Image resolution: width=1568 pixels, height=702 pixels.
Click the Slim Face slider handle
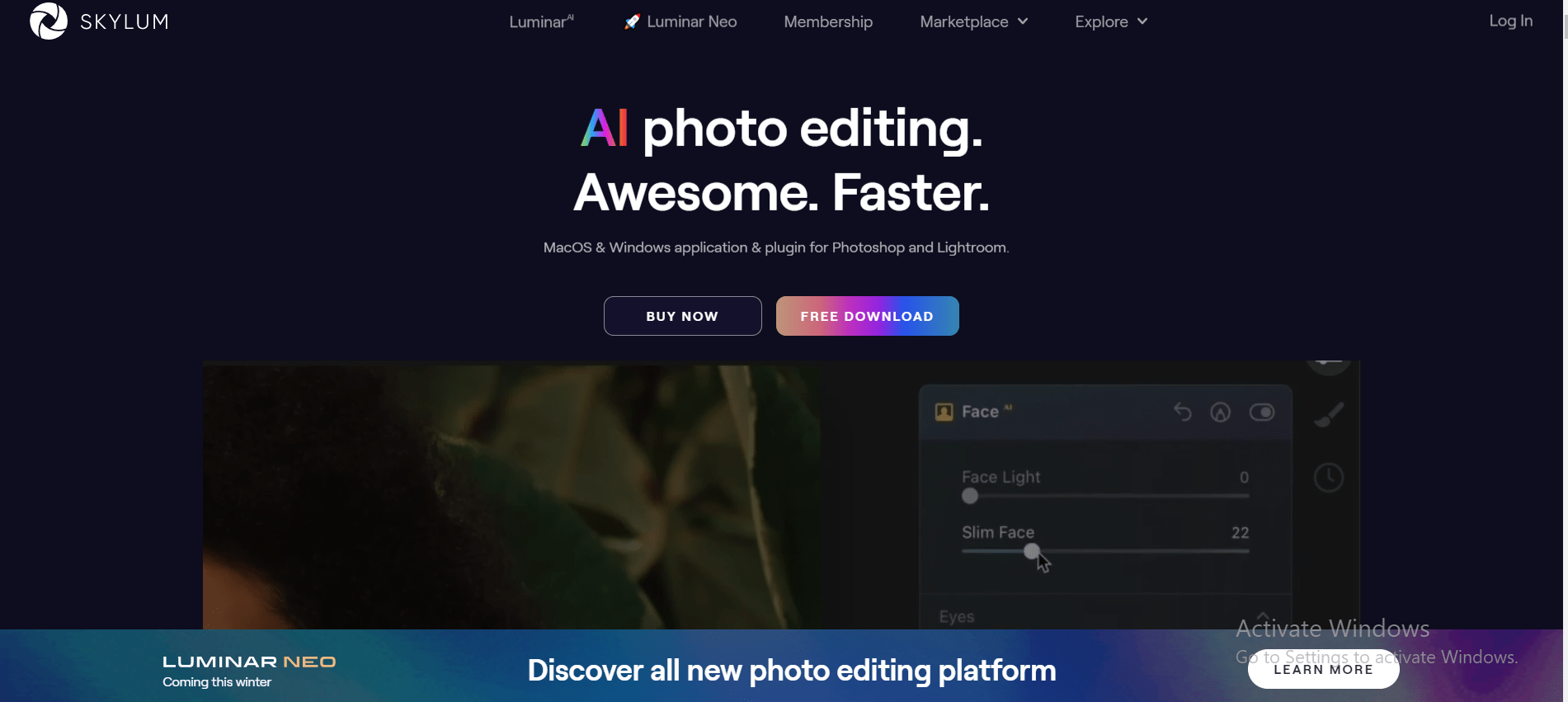tap(1032, 551)
